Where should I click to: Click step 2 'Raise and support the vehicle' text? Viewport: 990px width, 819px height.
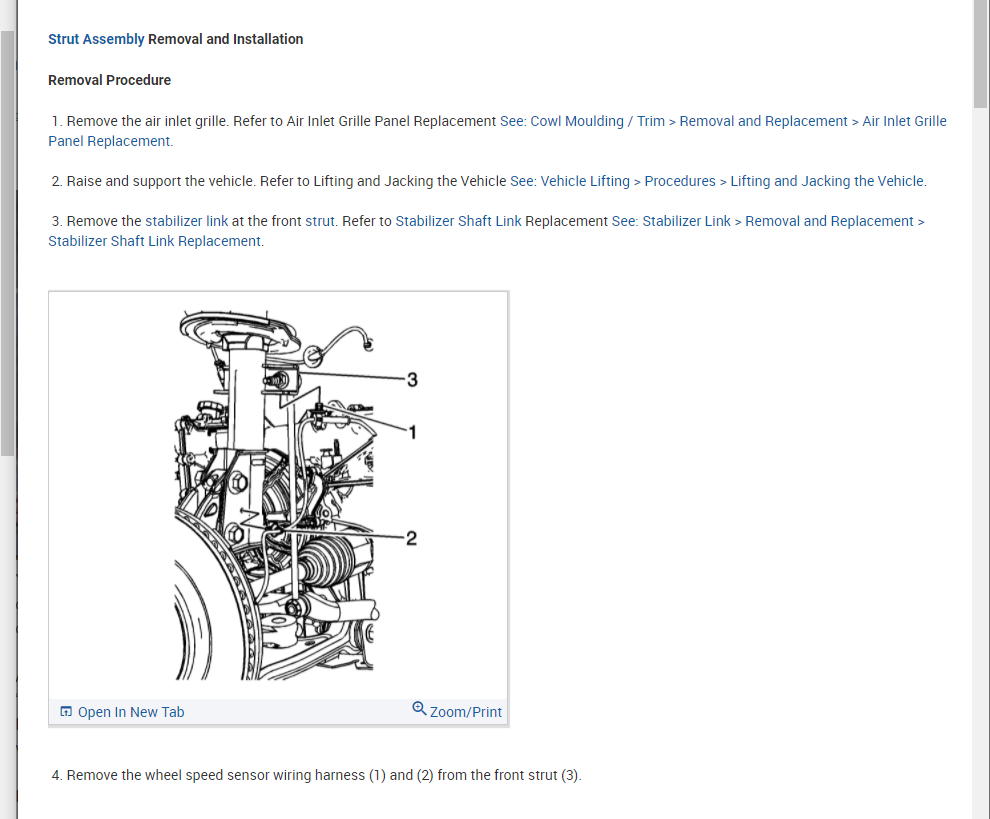point(161,181)
